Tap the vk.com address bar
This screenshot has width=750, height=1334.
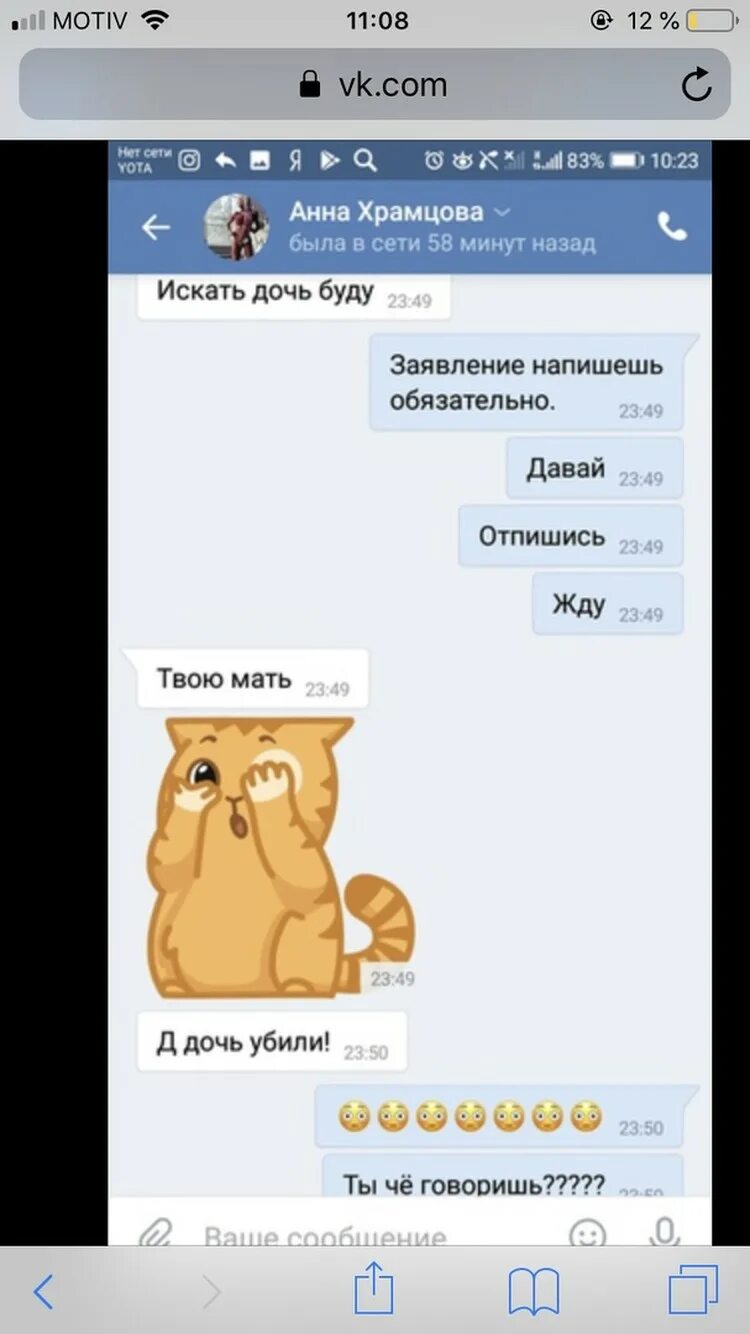[x=375, y=85]
